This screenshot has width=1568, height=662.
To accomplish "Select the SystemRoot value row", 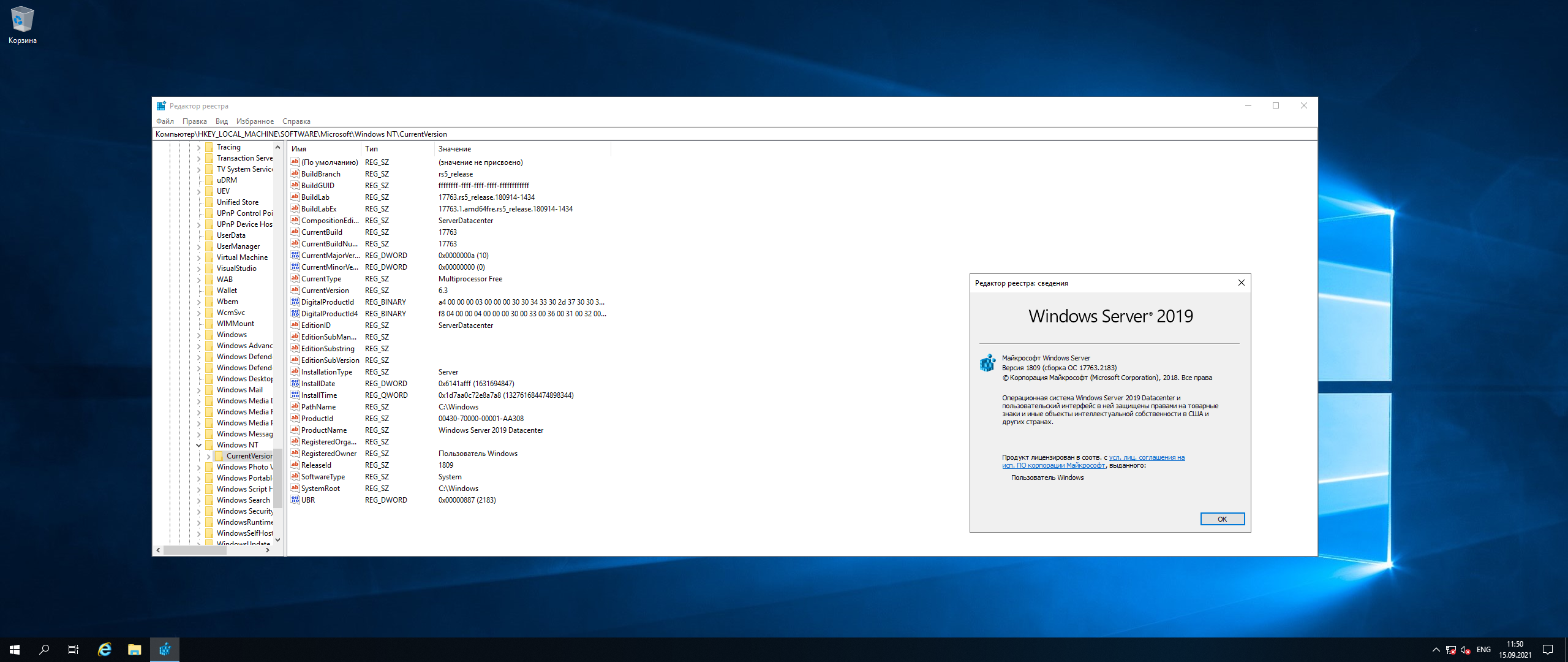I will 450,488.
